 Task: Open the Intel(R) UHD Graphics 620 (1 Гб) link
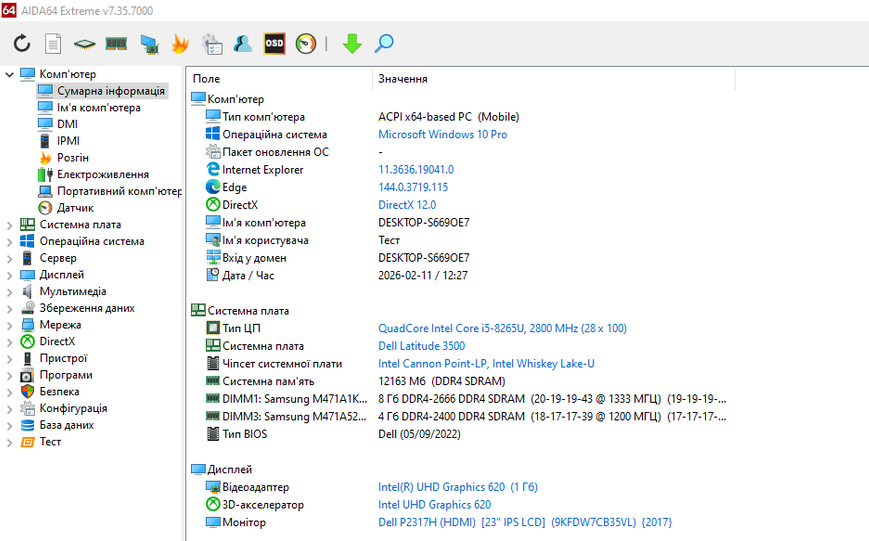pos(458,487)
